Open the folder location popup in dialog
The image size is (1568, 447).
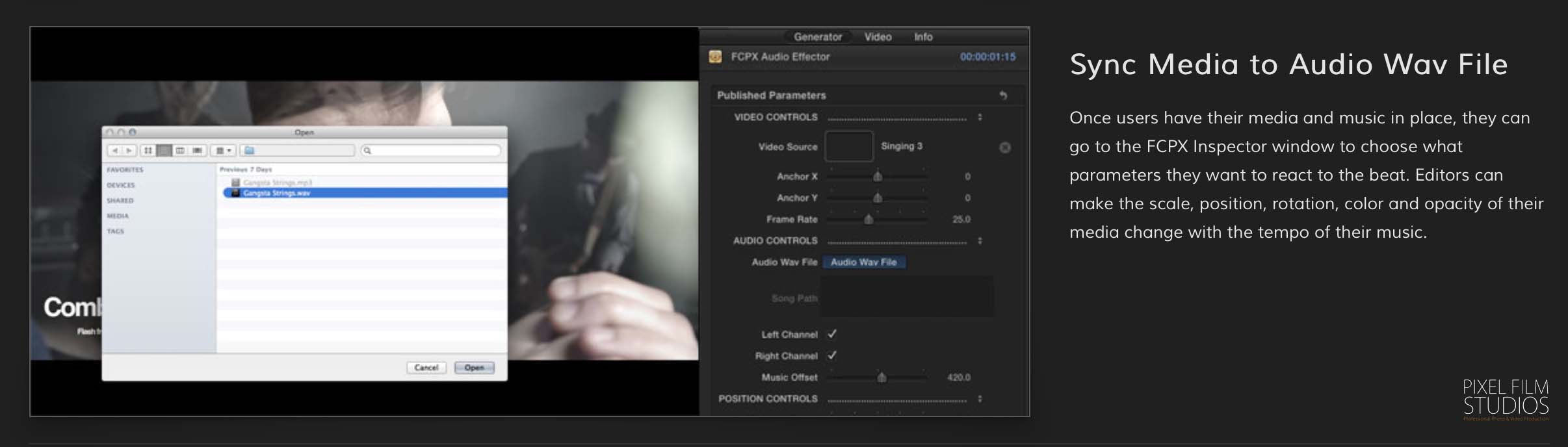point(297,151)
